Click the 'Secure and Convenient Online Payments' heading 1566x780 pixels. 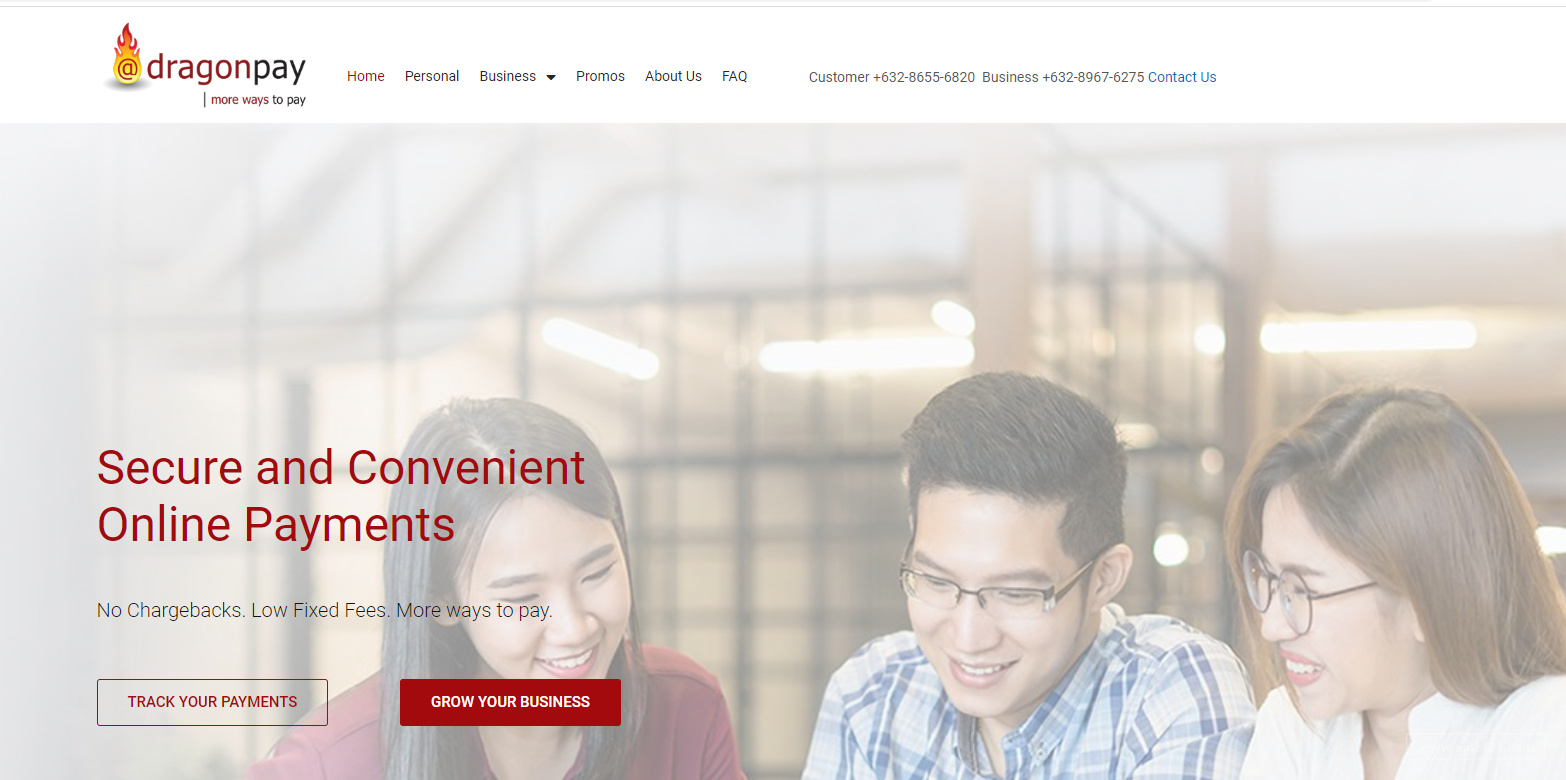(341, 496)
